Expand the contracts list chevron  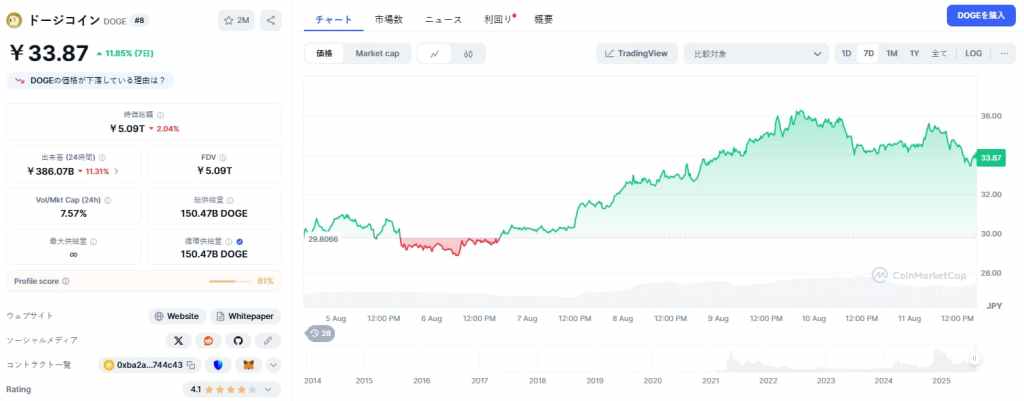coord(274,365)
